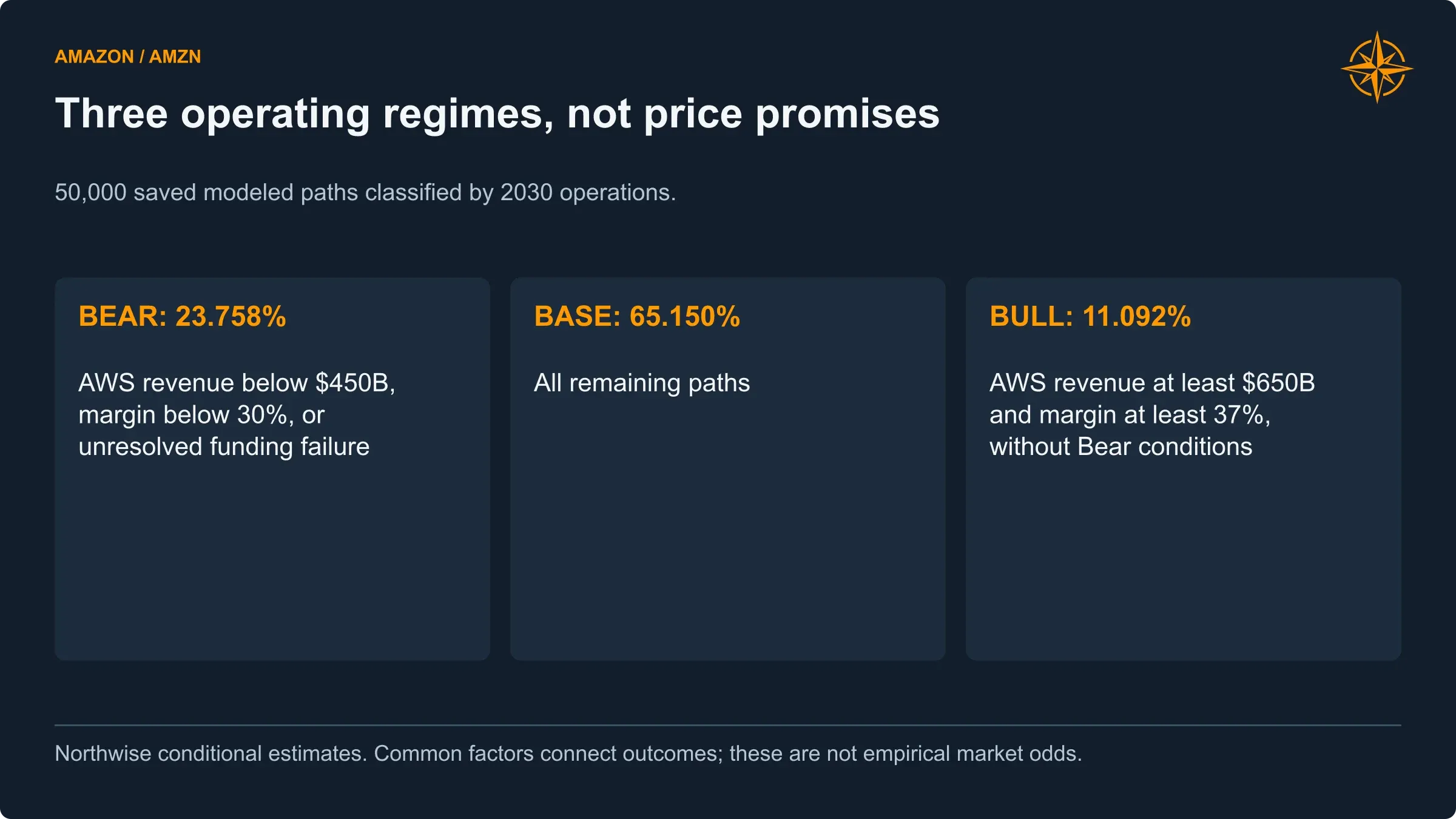The height and width of the screenshot is (819, 1456).
Task: Open the BULL: 11.092% card heading
Action: [1090, 316]
